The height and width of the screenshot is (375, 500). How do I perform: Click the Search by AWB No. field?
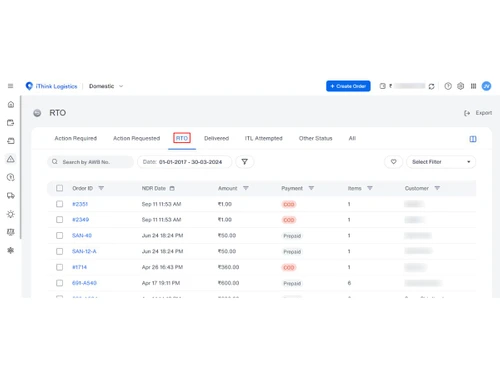(90, 162)
